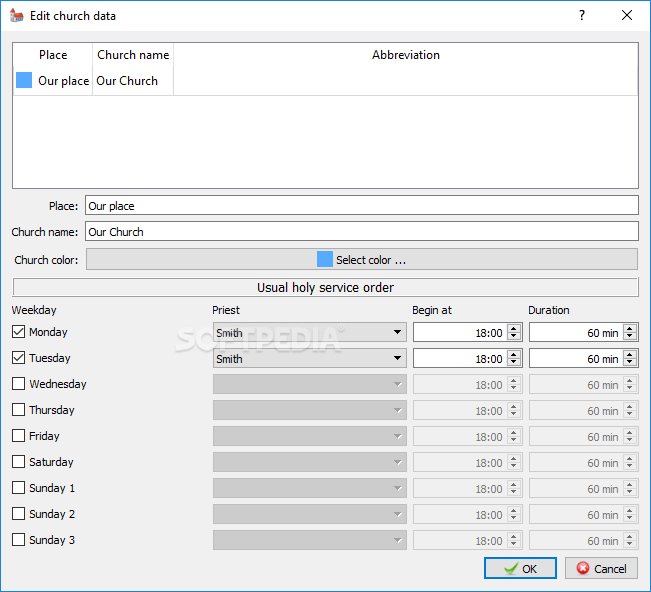This screenshot has width=651, height=592.
Task: Decrease the Tuesday begin time with down arrow
Action: (514, 363)
